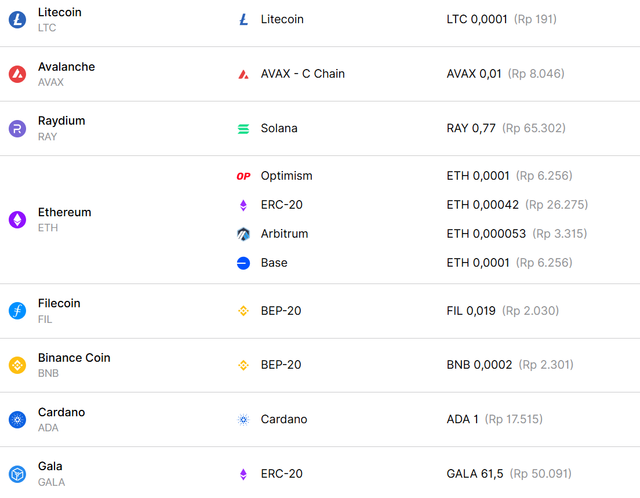
Task: Select the Ethereum asset name
Action: (x=64, y=212)
